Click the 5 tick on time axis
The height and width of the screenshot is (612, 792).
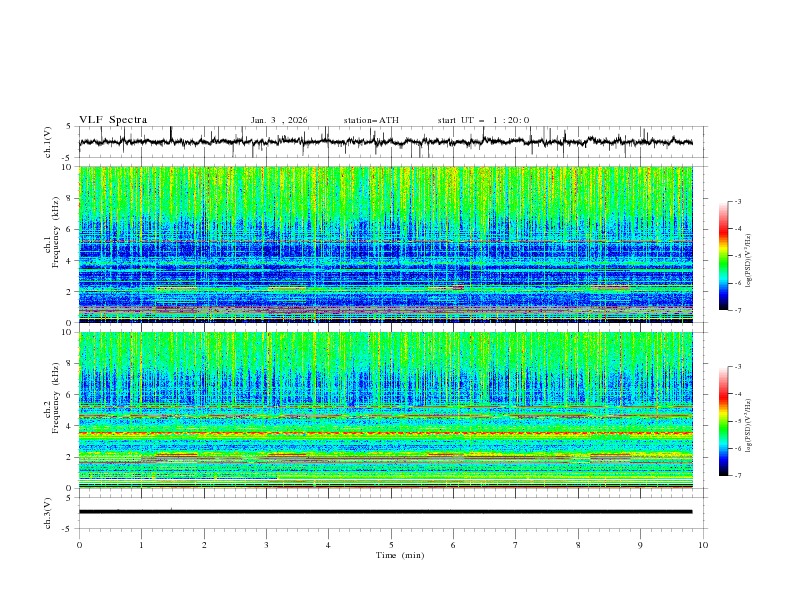[x=391, y=545]
